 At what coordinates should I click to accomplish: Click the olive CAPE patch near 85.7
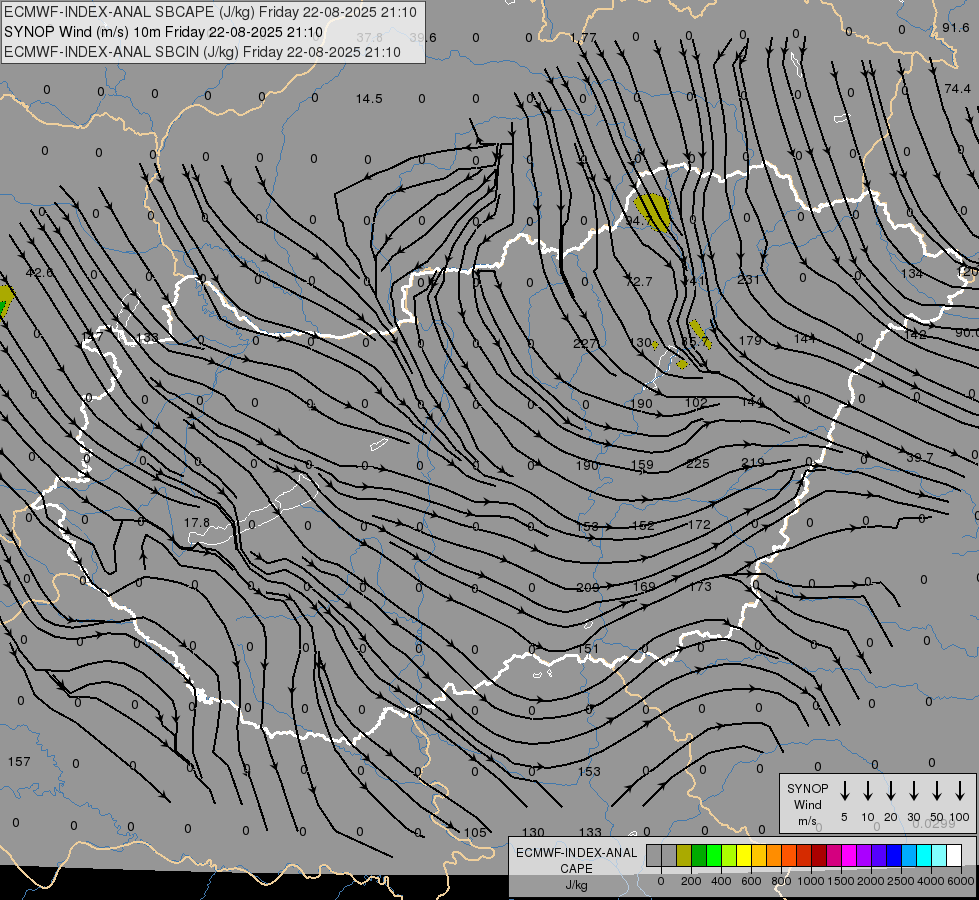point(699,334)
